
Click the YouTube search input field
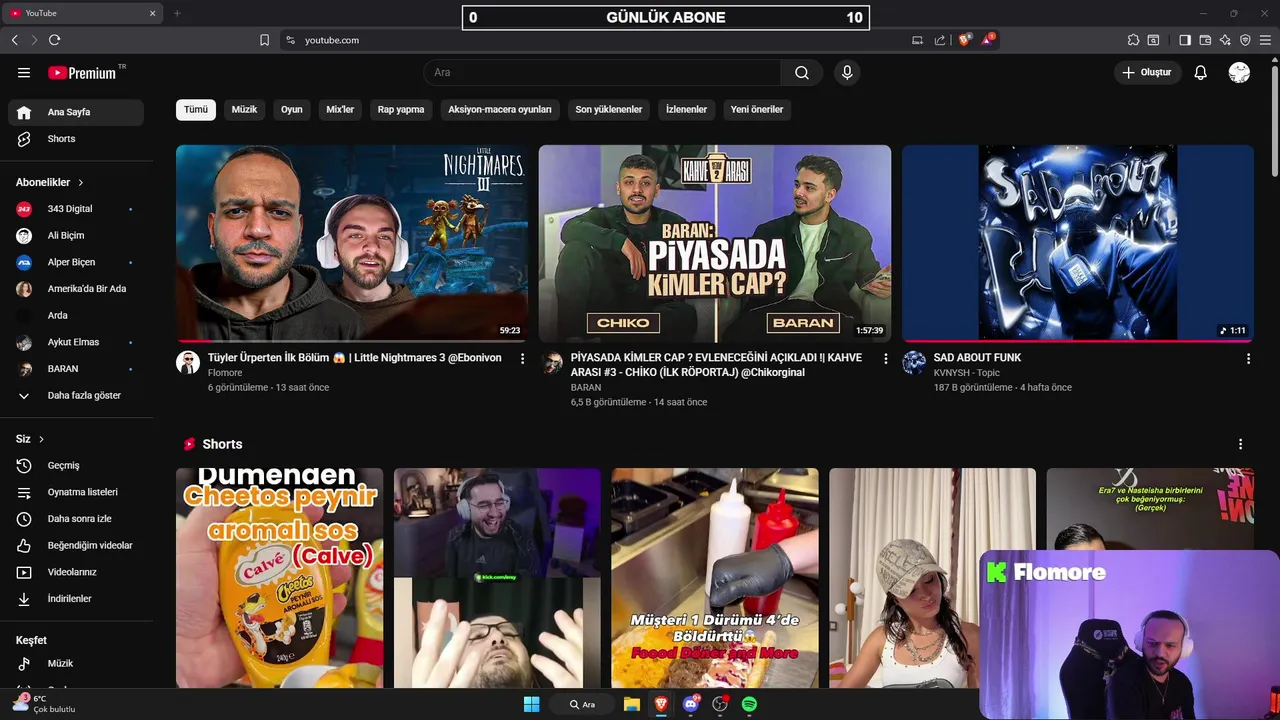click(602, 73)
